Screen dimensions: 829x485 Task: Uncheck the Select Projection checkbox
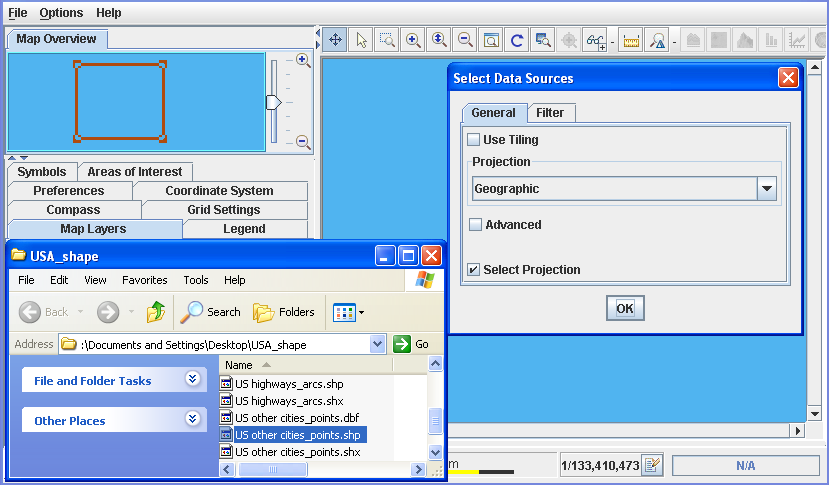pyautogui.click(x=474, y=270)
